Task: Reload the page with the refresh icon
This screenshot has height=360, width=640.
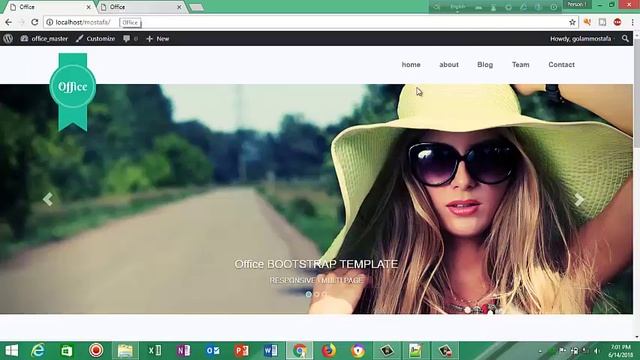Action: (x=35, y=22)
